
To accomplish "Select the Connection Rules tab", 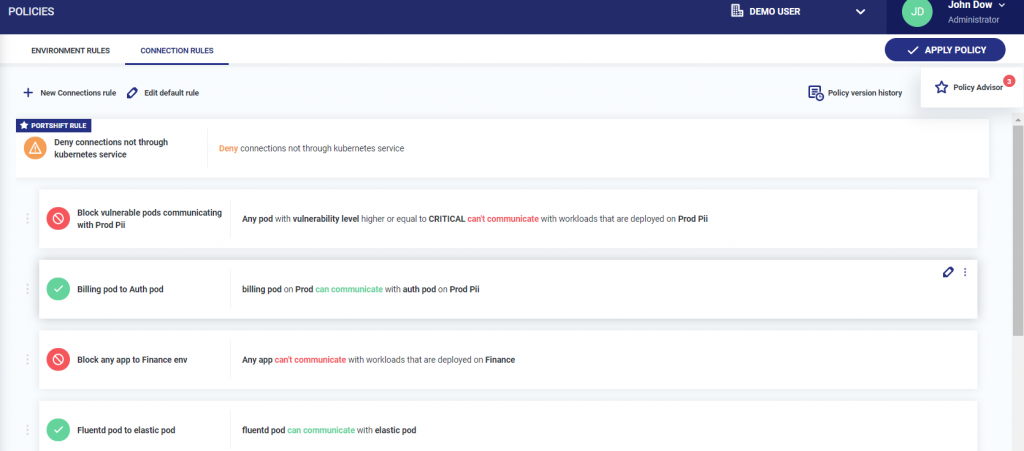I will [176, 50].
